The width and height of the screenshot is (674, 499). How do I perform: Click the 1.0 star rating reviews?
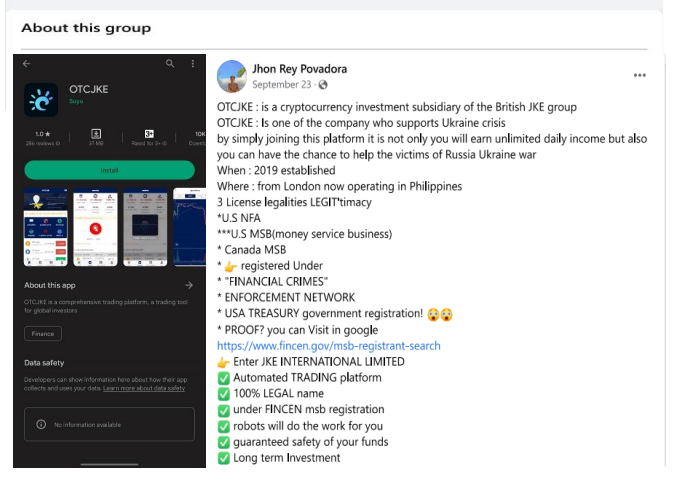click(x=43, y=138)
